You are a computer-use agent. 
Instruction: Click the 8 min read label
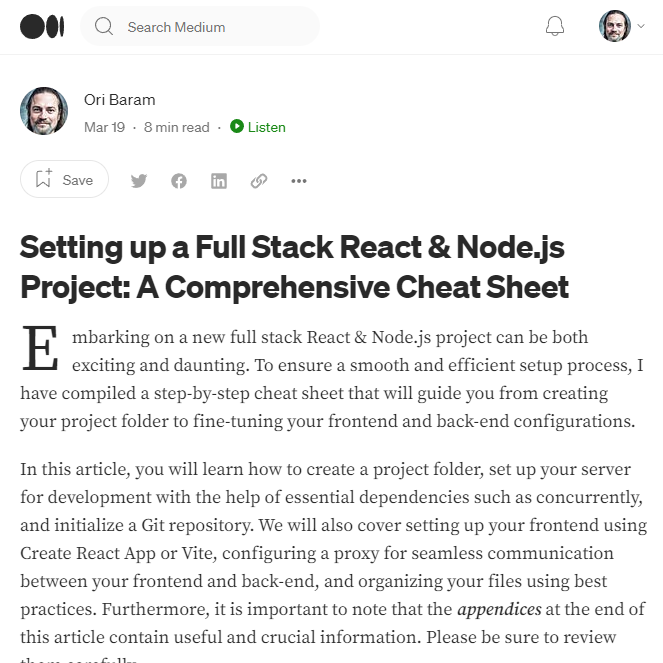177,127
